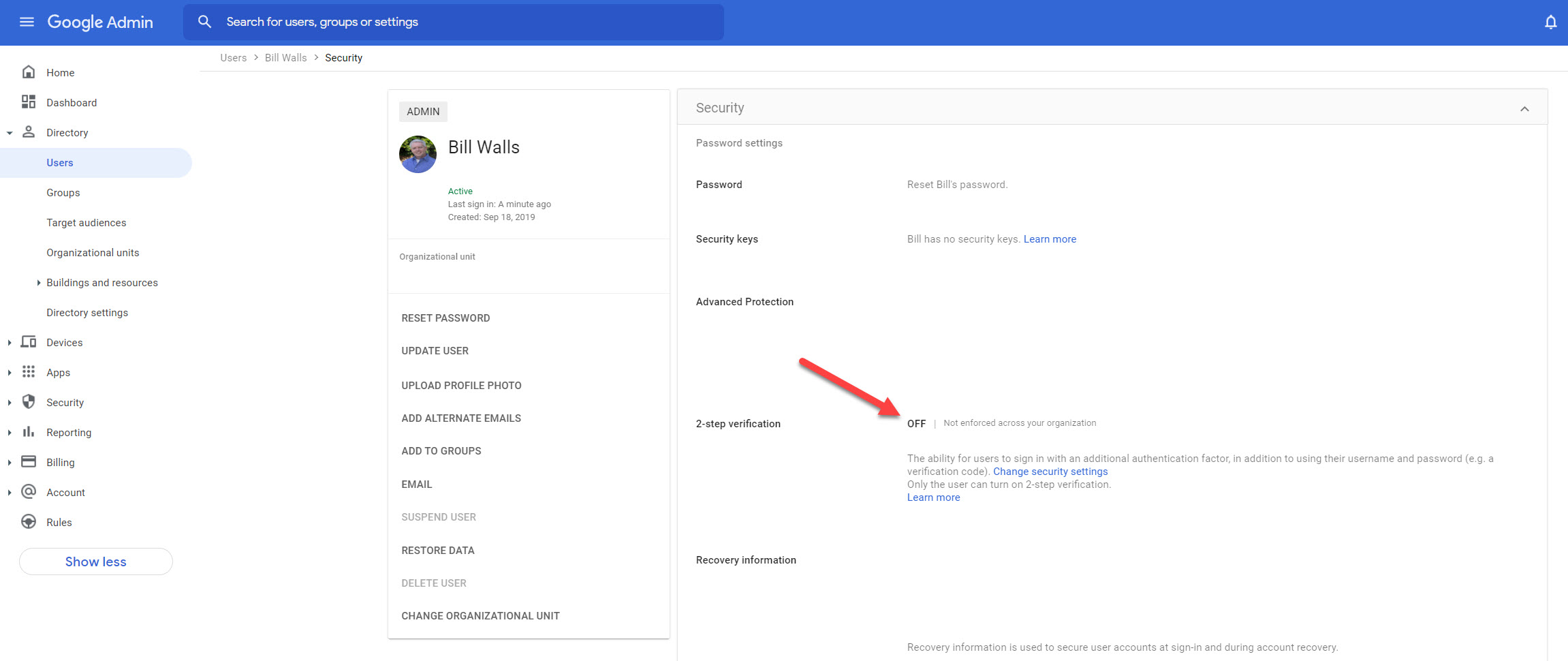This screenshot has width=1568, height=661.
Task: Select the Devices icon
Action: point(28,342)
